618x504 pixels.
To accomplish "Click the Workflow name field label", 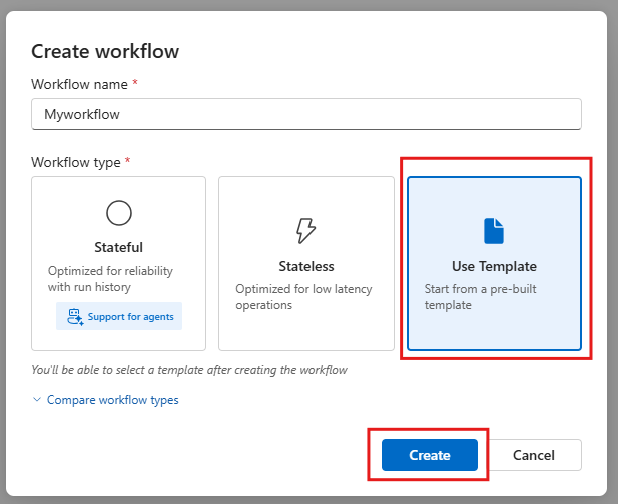I will click(x=80, y=84).
